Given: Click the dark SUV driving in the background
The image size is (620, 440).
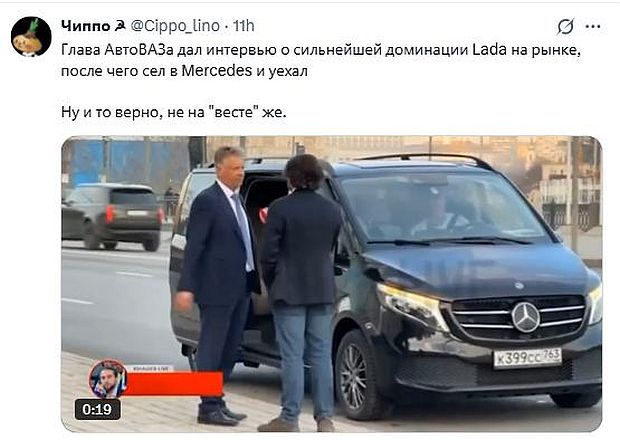Looking at the screenshot, I should (113, 216).
